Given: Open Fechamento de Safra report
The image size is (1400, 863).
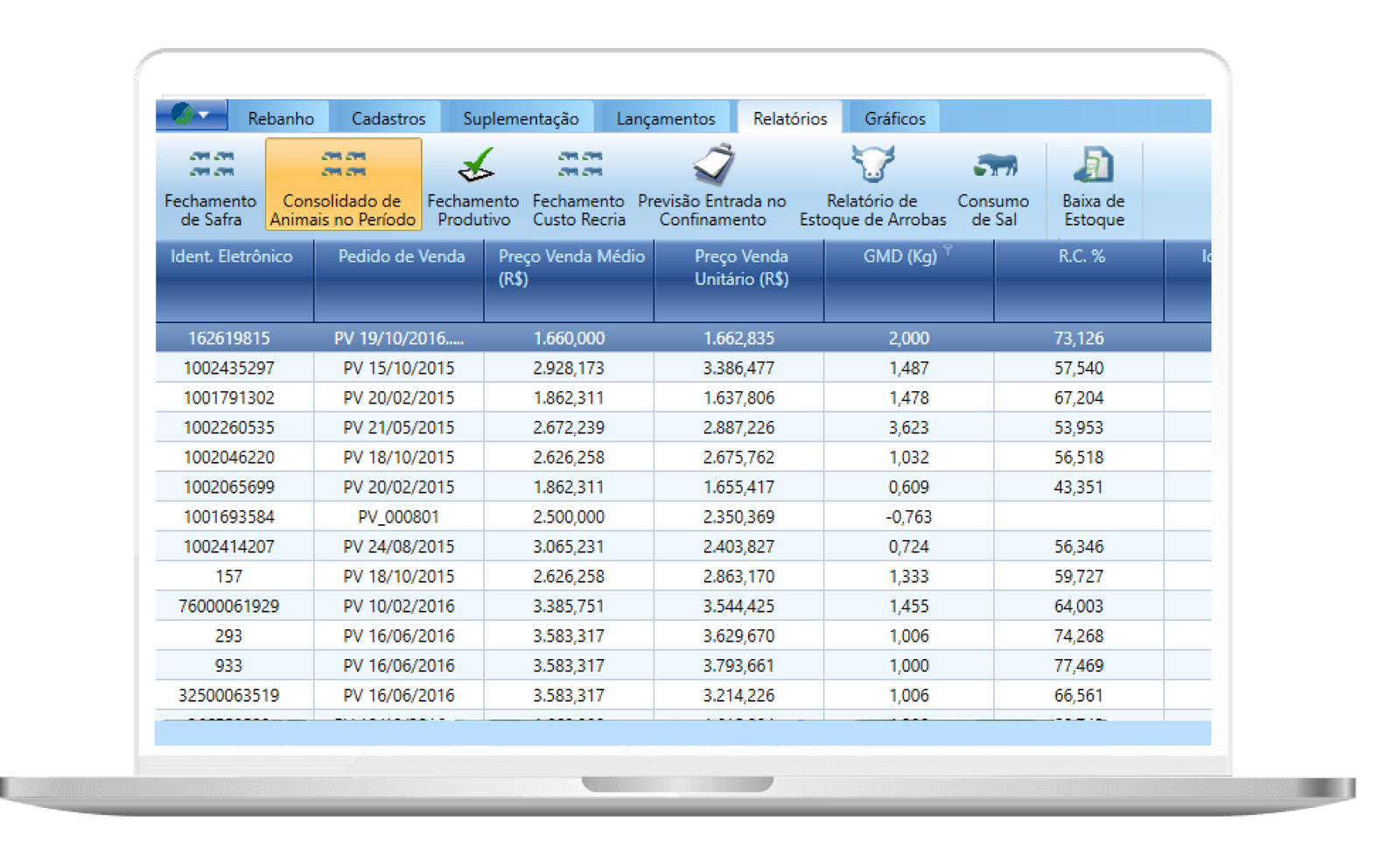Looking at the screenshot, I should click(211, 186).
